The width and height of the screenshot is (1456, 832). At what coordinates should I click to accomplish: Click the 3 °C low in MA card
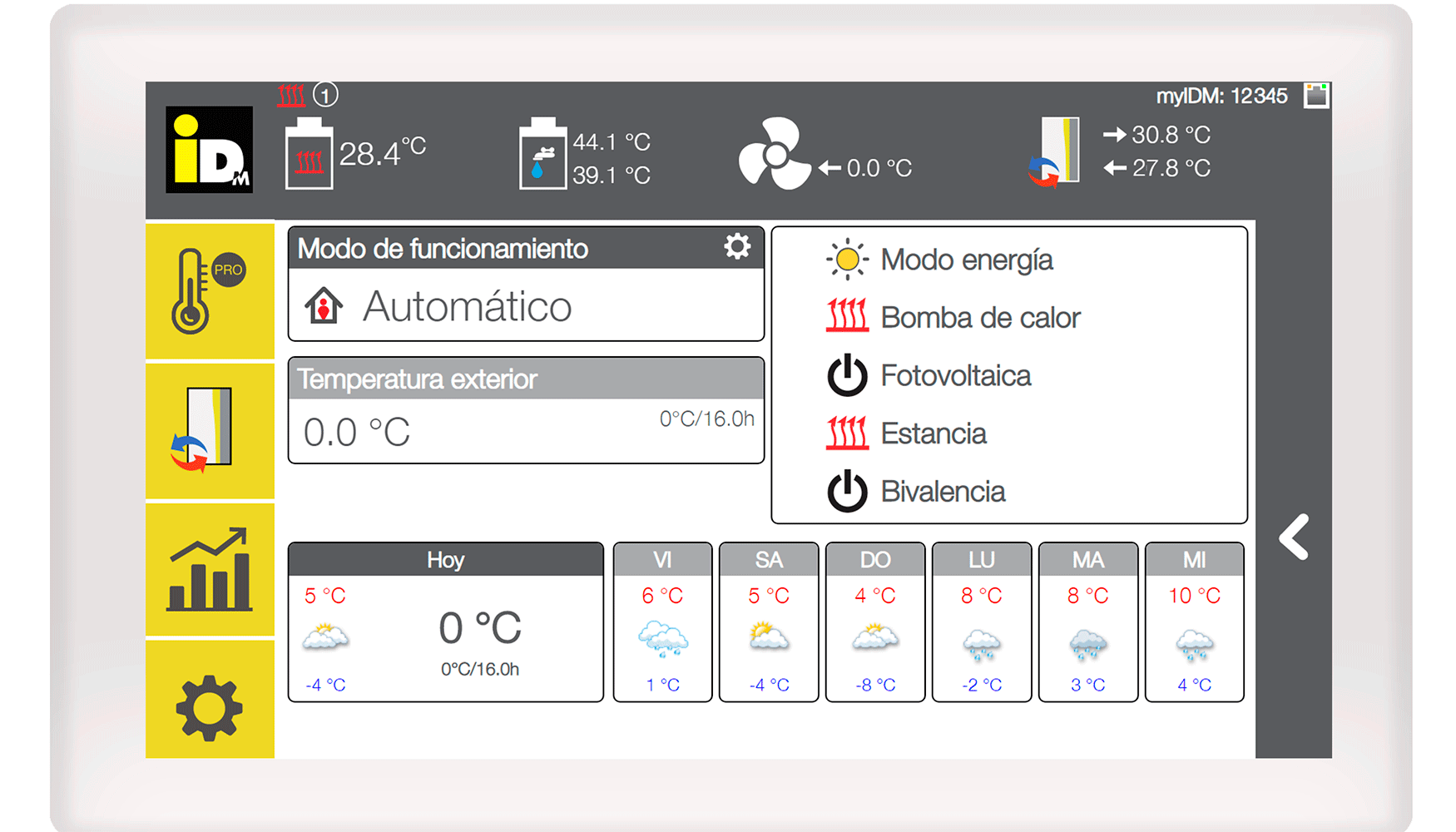pyautogui.click(x=1088, y=685)
